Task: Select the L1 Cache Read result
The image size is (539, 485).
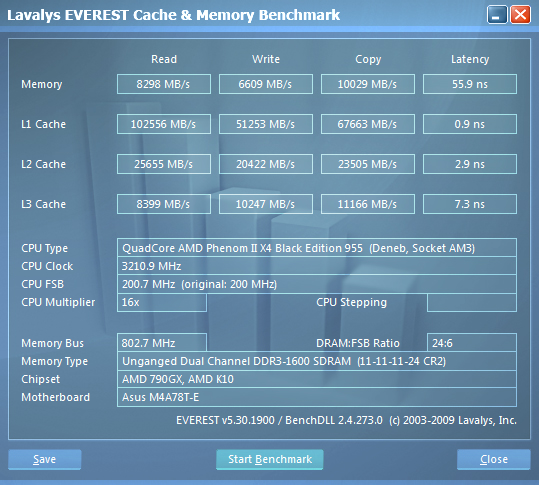Action: (164, 124)
